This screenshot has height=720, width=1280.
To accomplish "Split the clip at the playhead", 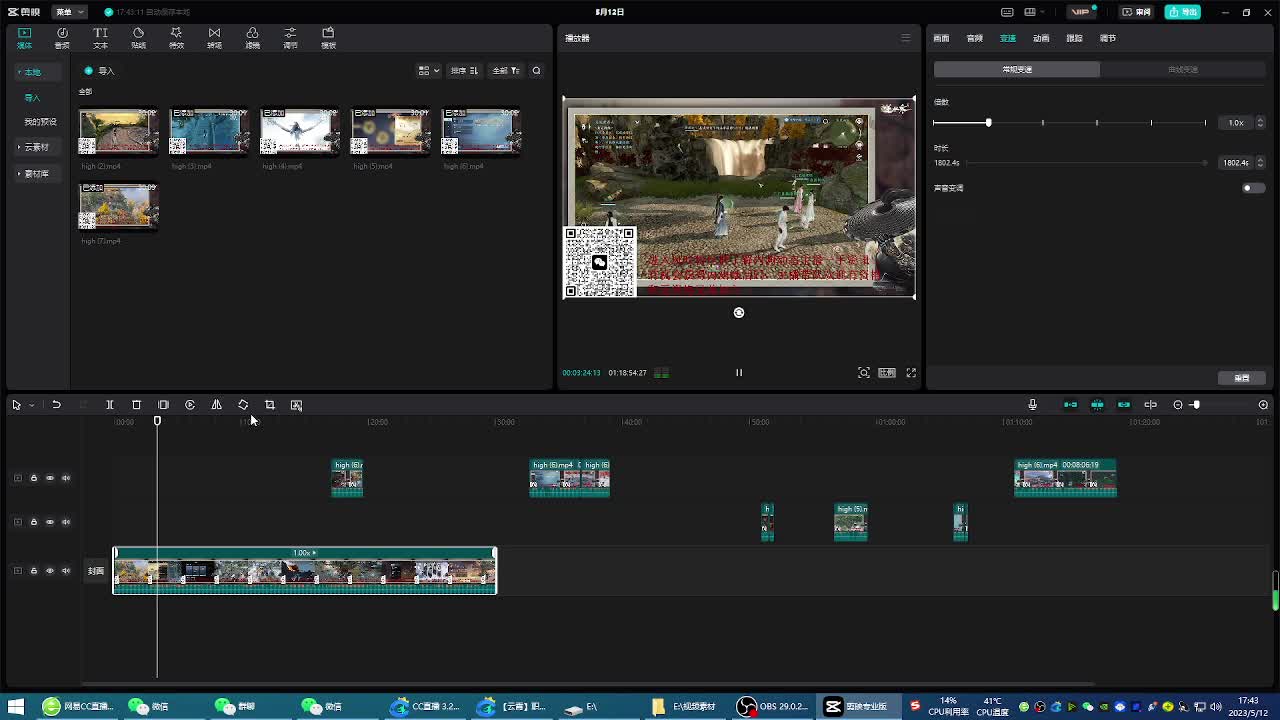I will pyautogui.click(x=110, y=405).
